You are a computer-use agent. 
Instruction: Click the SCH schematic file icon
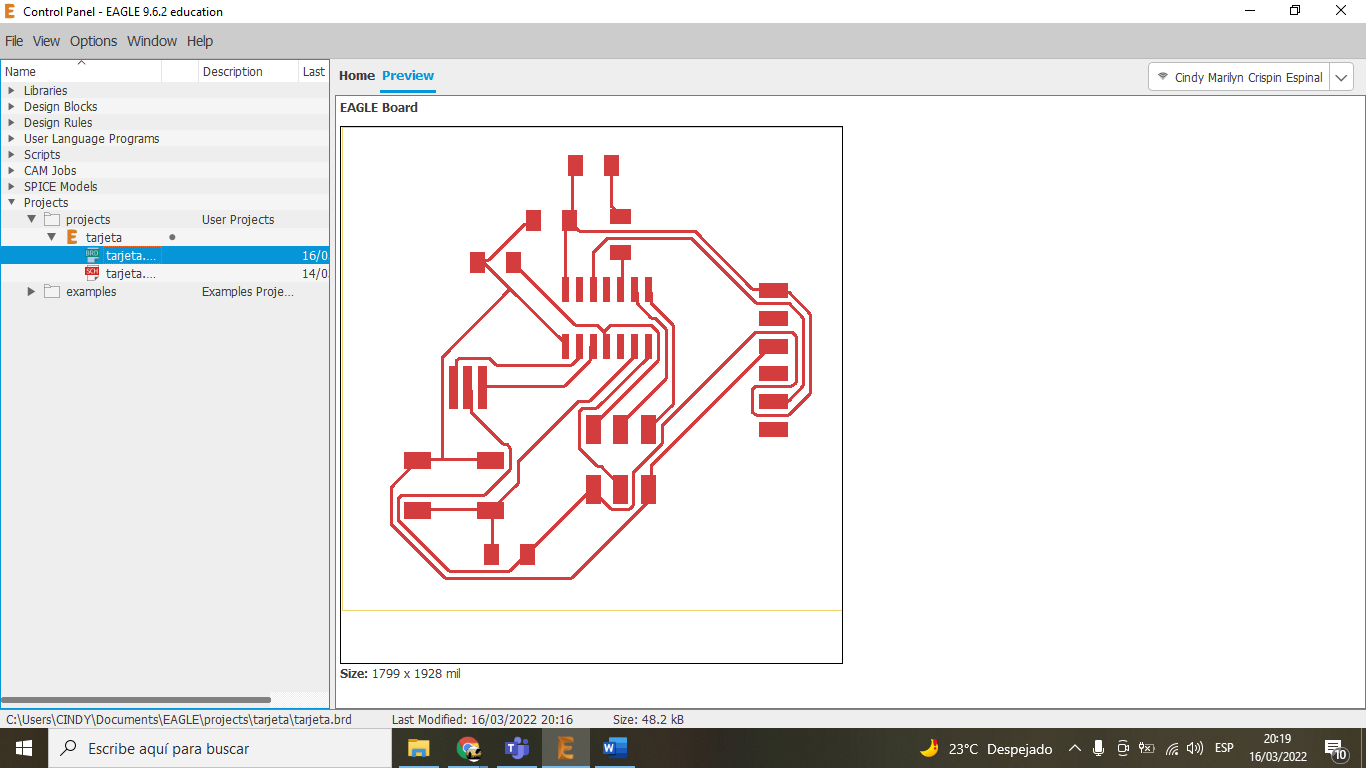pyautogui.click(x=92, y=273)
